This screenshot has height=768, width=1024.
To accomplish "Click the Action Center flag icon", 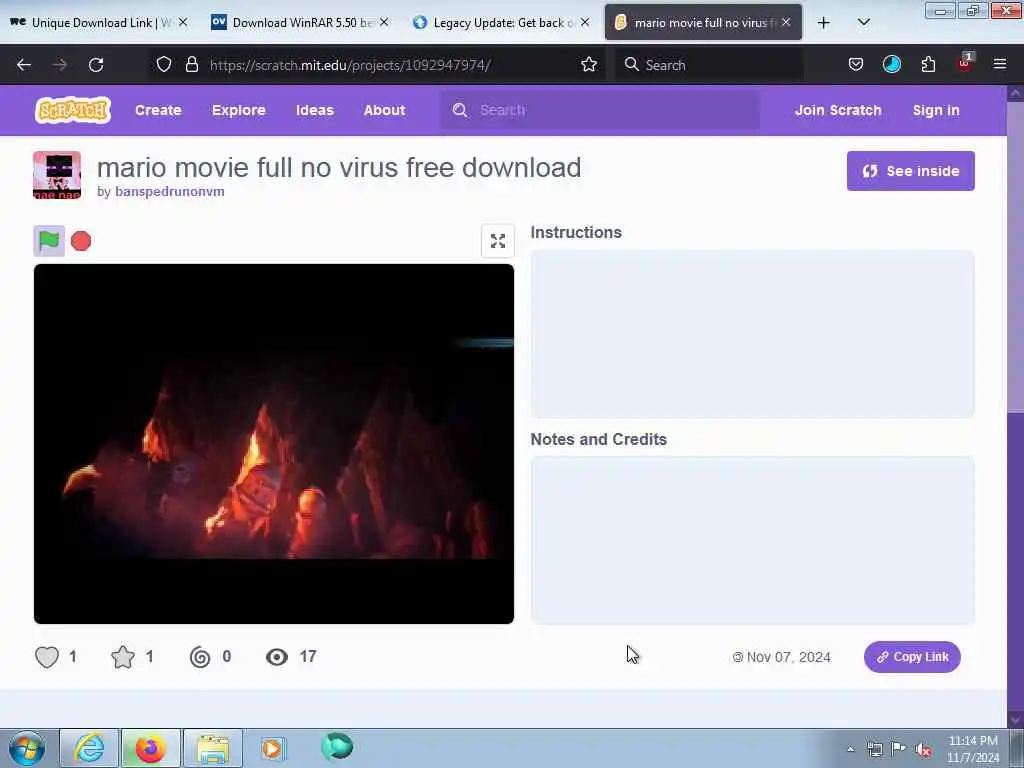I will pos(899,749).
